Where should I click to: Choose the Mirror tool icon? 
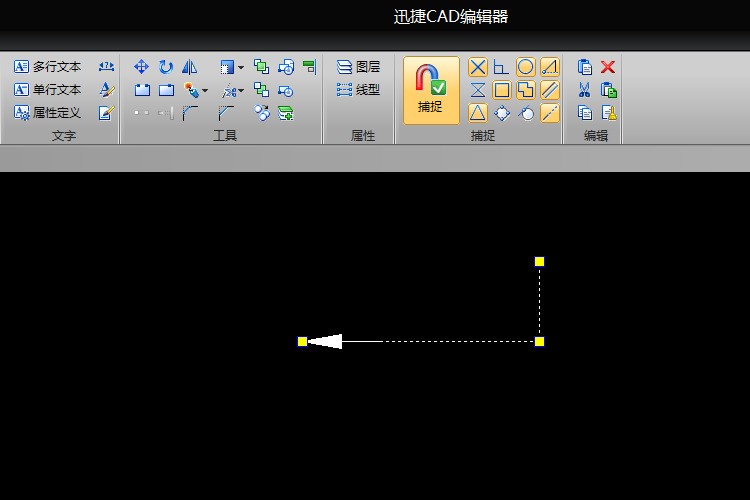pos(190,67)
